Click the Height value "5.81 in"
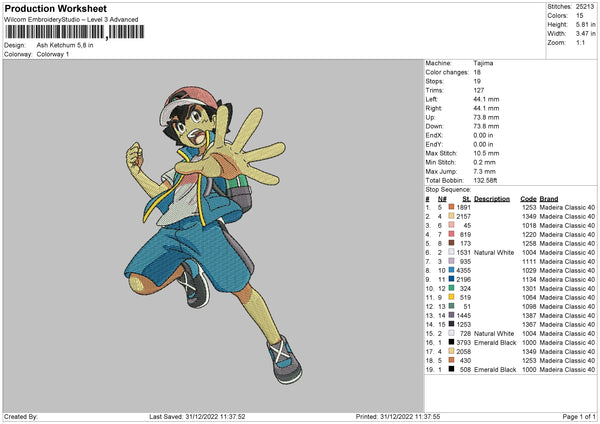600x424 pixels. 585,24
